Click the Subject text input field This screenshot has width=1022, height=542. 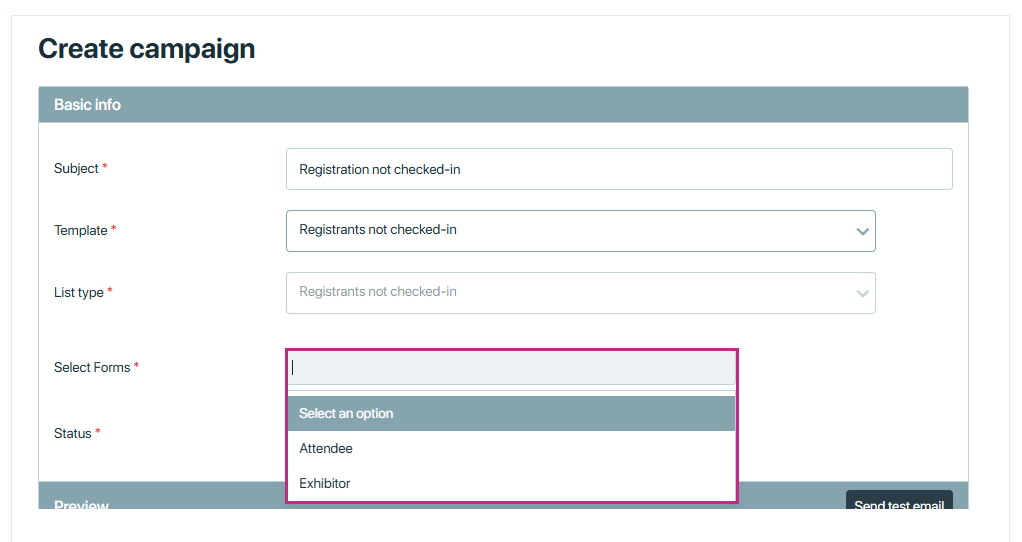619,169
